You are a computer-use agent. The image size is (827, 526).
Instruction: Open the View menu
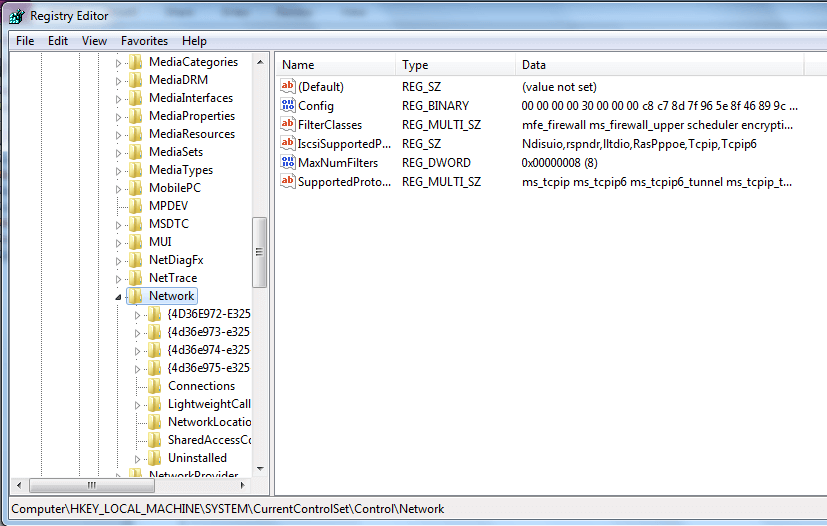pos(94,41)
